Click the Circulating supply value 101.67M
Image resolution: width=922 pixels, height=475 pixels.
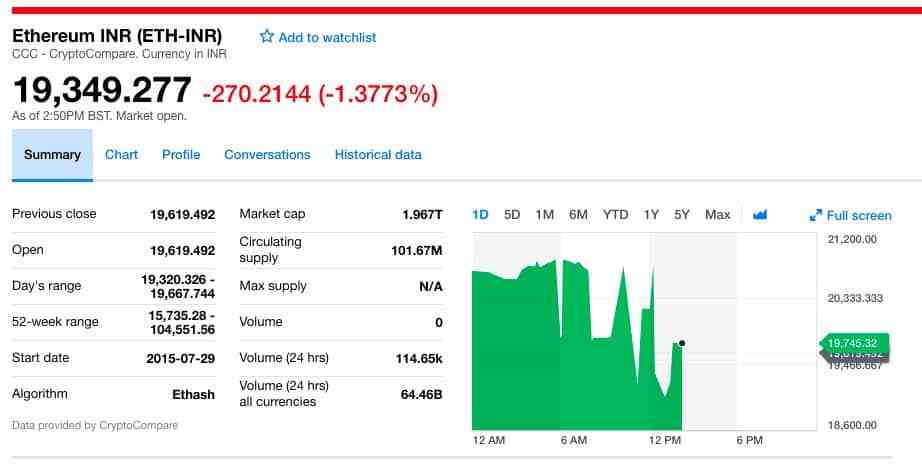click(x=416, y=251)
